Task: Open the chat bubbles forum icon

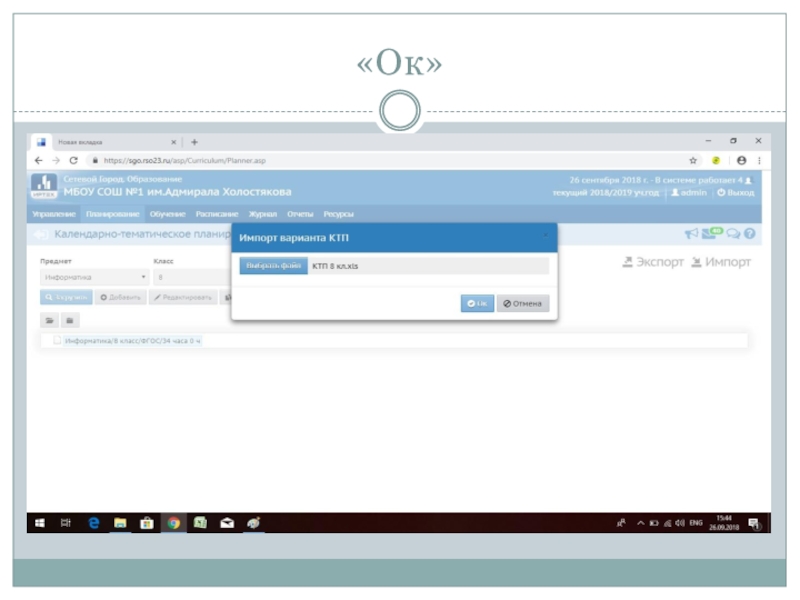Action: (733, 234)
